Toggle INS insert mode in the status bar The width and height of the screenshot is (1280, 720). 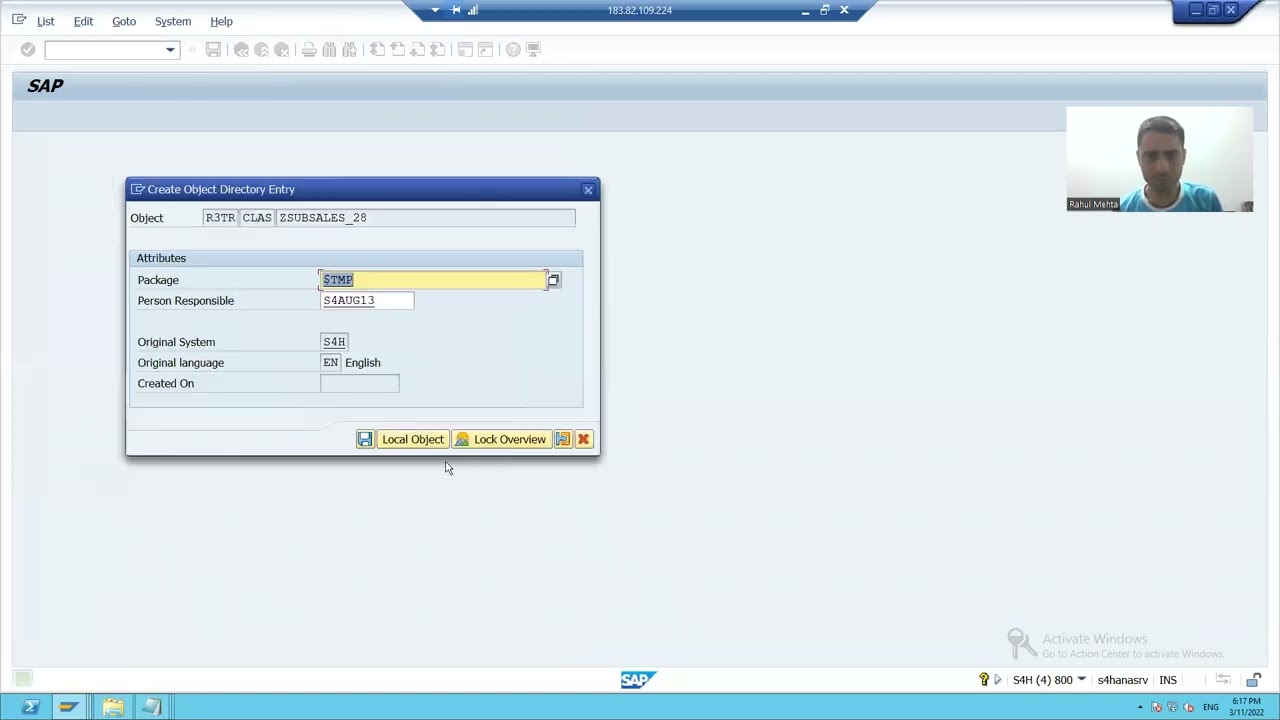point(1168,680)
